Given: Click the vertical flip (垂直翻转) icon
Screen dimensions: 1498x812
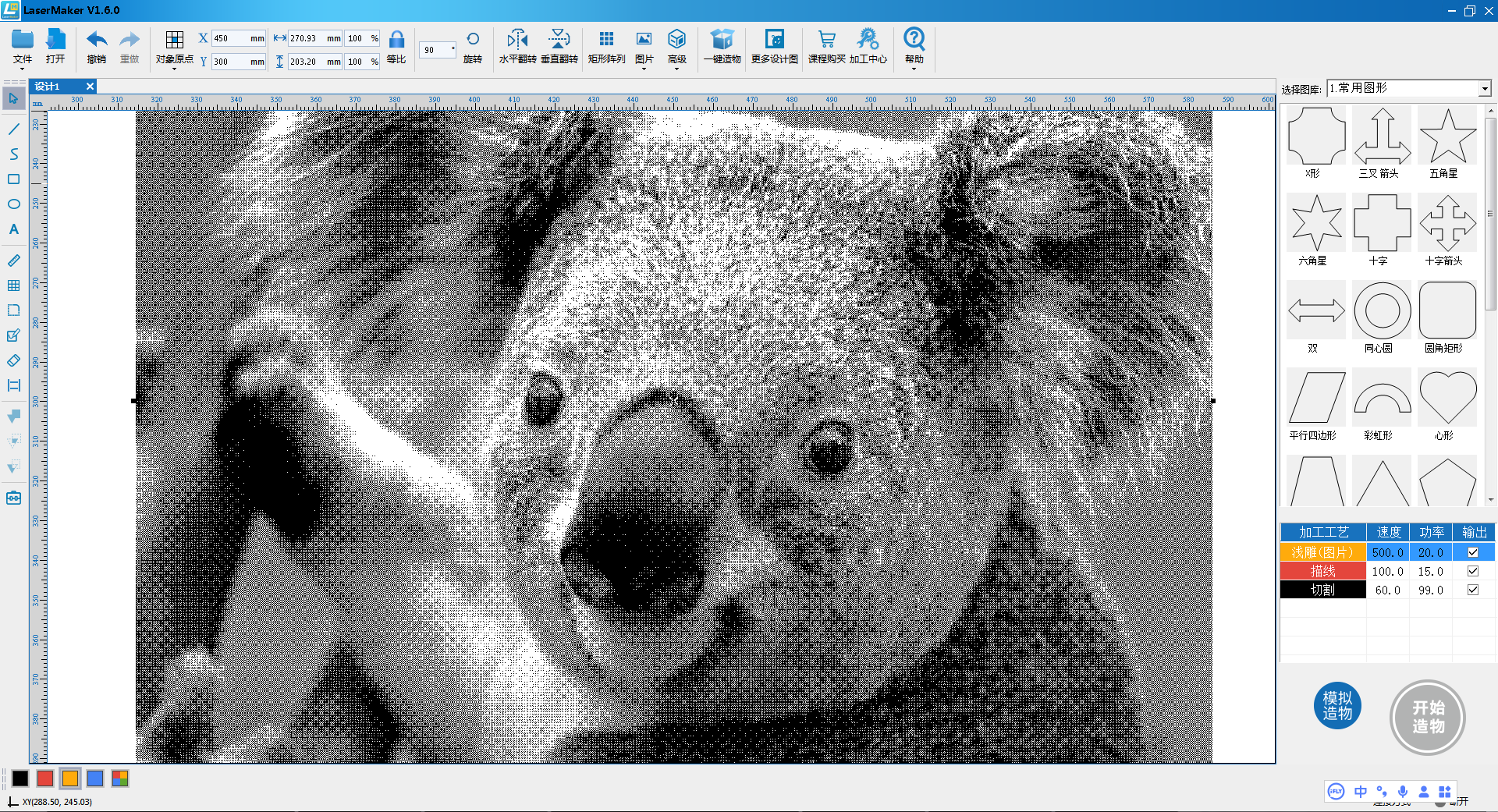Looking at the screenshot, I should [x=559, y=40].
